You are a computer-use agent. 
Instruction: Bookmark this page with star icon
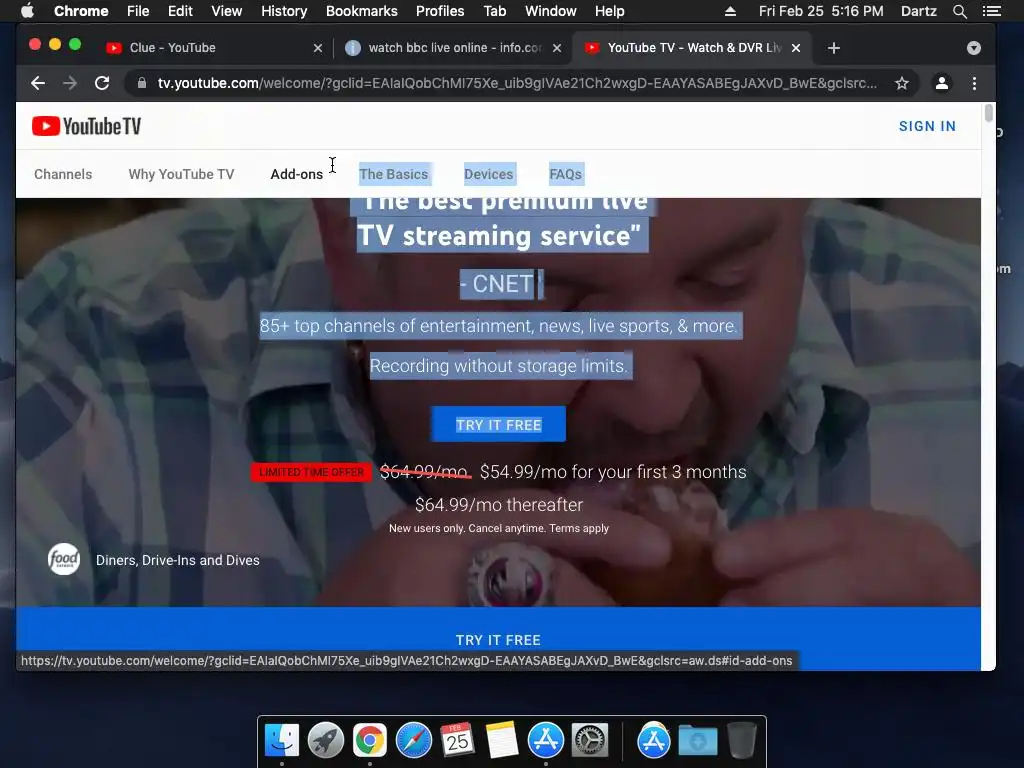tap(902, 83)
